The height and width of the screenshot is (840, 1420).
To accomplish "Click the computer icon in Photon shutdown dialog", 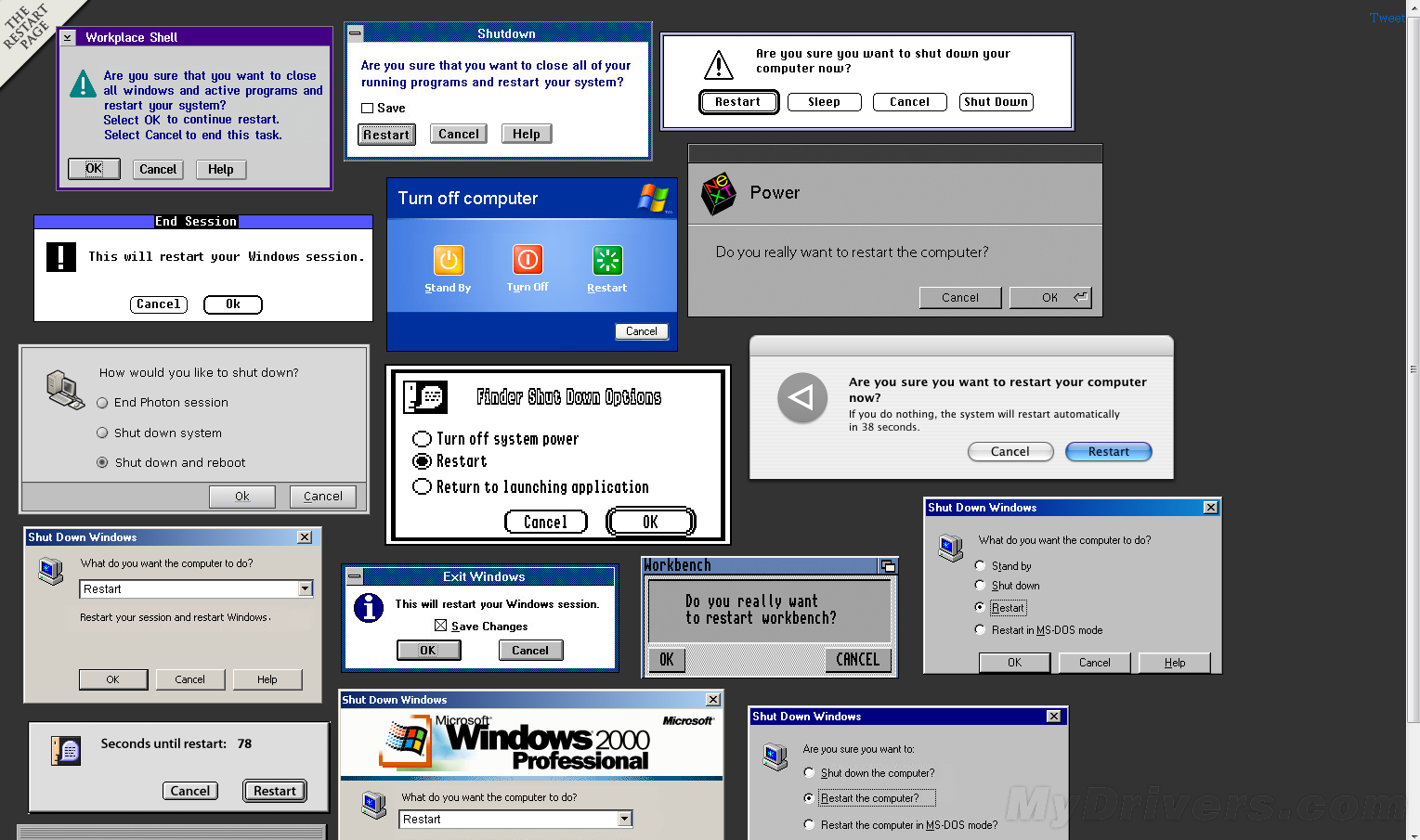I will pos(66,389).
